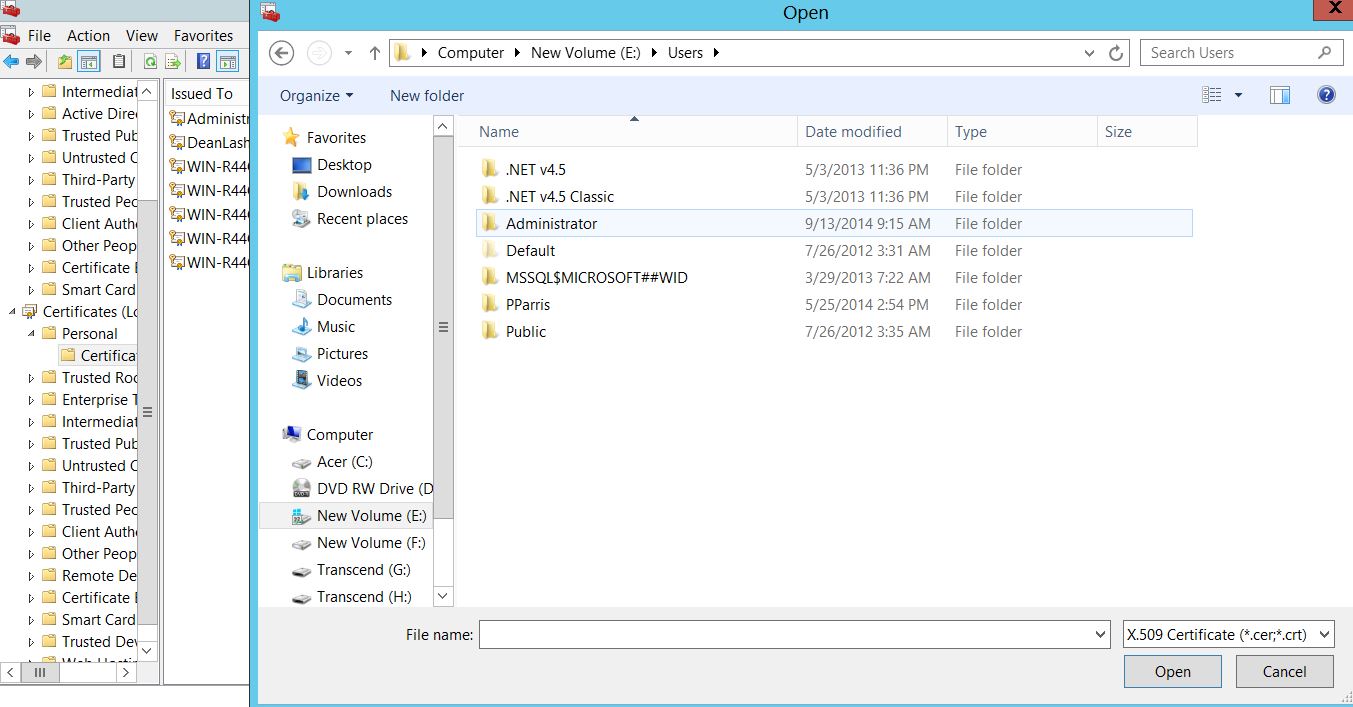This screenshot has width=1353, height=707.
Task: Click the Back arrow in Open dialog
Action: (282, 53)
